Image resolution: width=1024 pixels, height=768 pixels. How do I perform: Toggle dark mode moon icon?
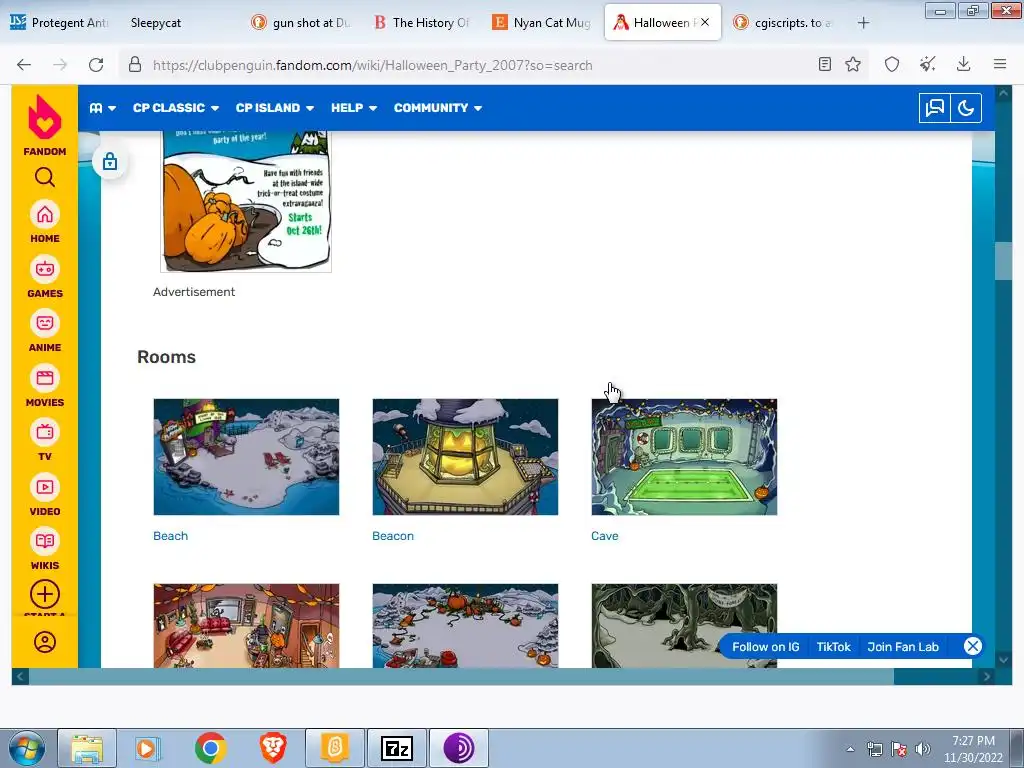[x=966, y=108]
